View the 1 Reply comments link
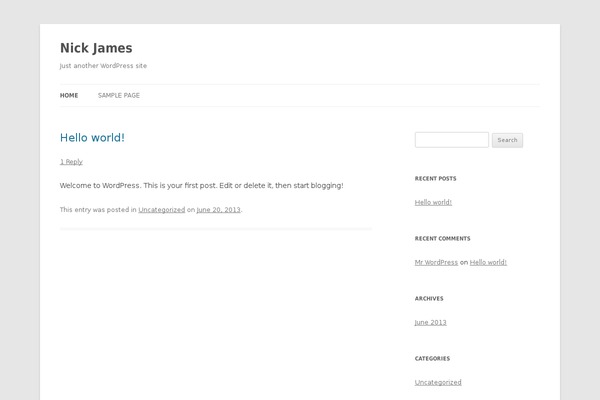 coord(71,162)
